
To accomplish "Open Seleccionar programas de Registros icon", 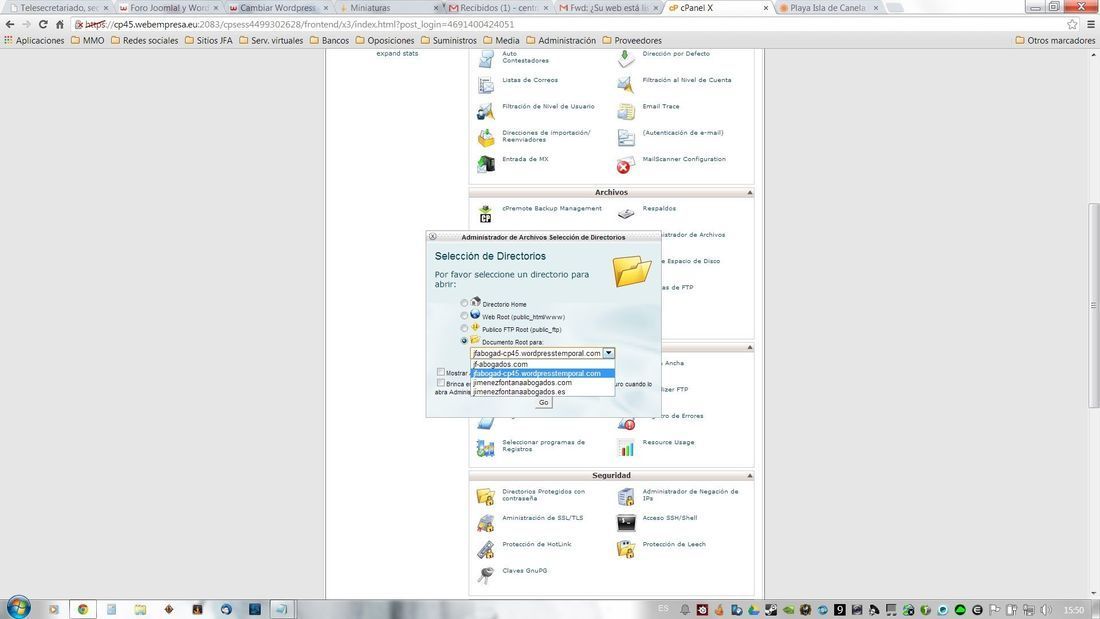I will tap(485, 448).
